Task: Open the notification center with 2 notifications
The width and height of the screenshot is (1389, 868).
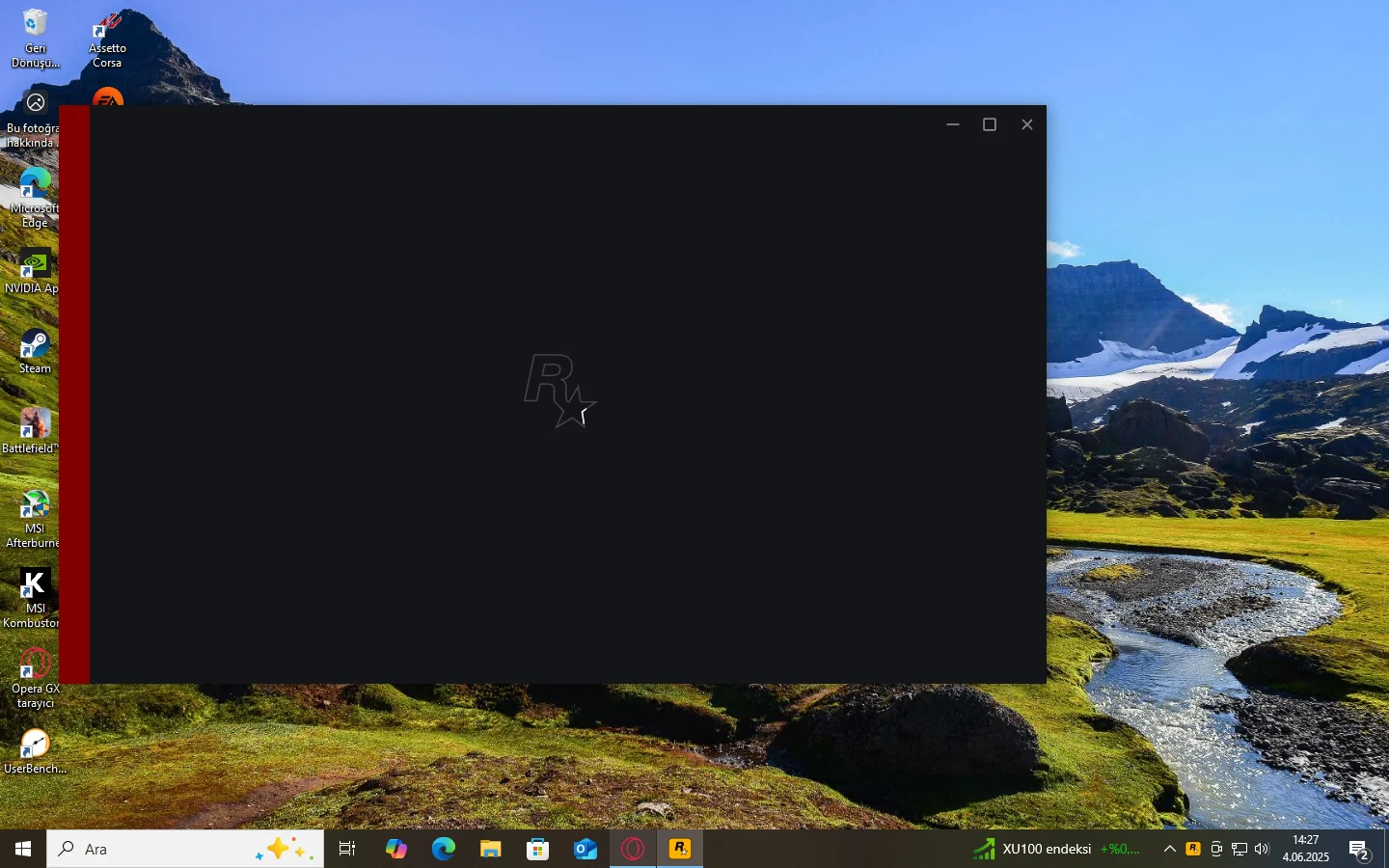Action: point(1359,850)
